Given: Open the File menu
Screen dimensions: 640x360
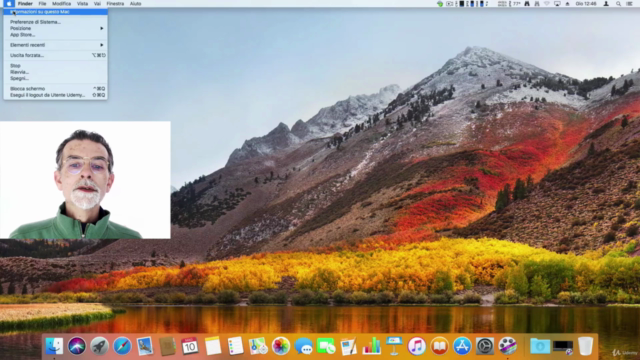Looking at the screenshot, I should 42,4.
